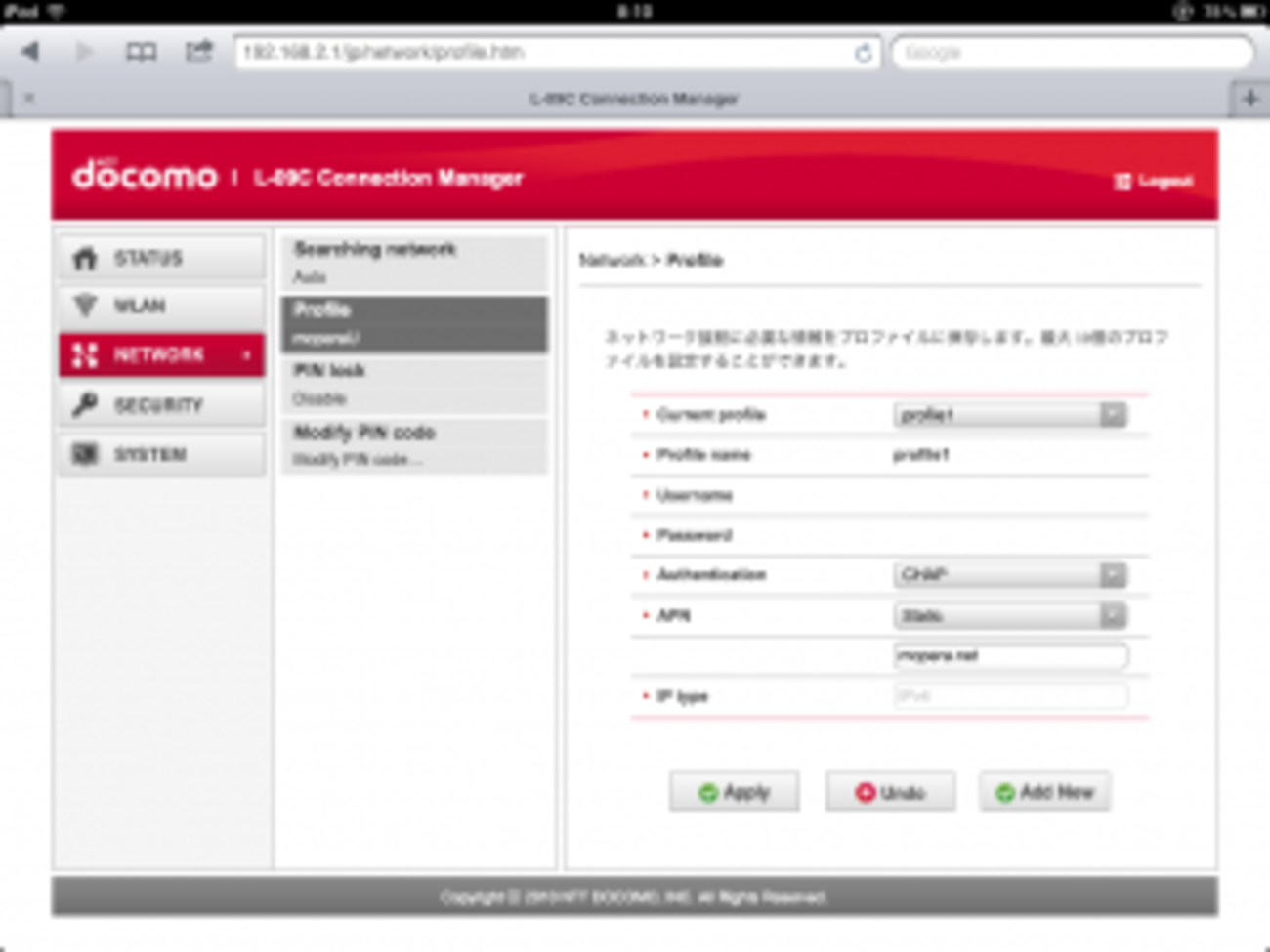Click the Current profile label

point(710,415)
